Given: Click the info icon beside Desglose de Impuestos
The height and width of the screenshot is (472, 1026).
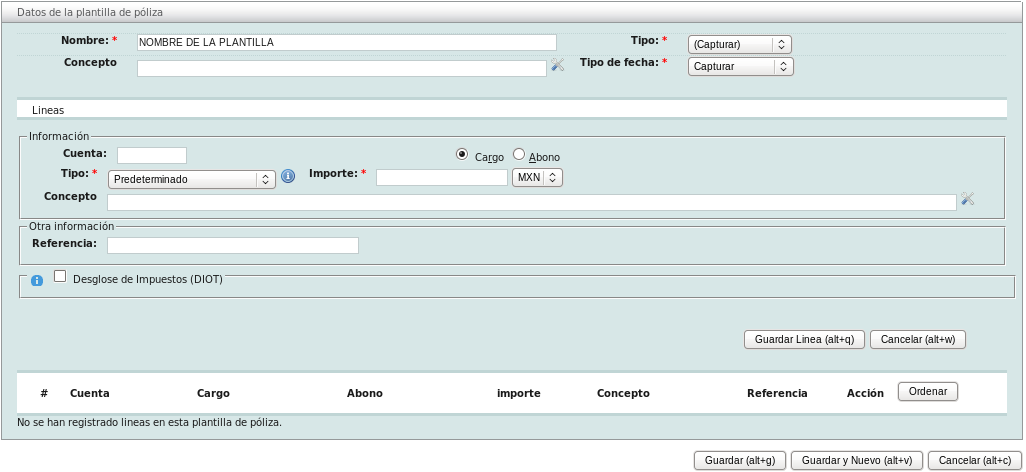Looking at the screenshot, I should tap(37, 281).
